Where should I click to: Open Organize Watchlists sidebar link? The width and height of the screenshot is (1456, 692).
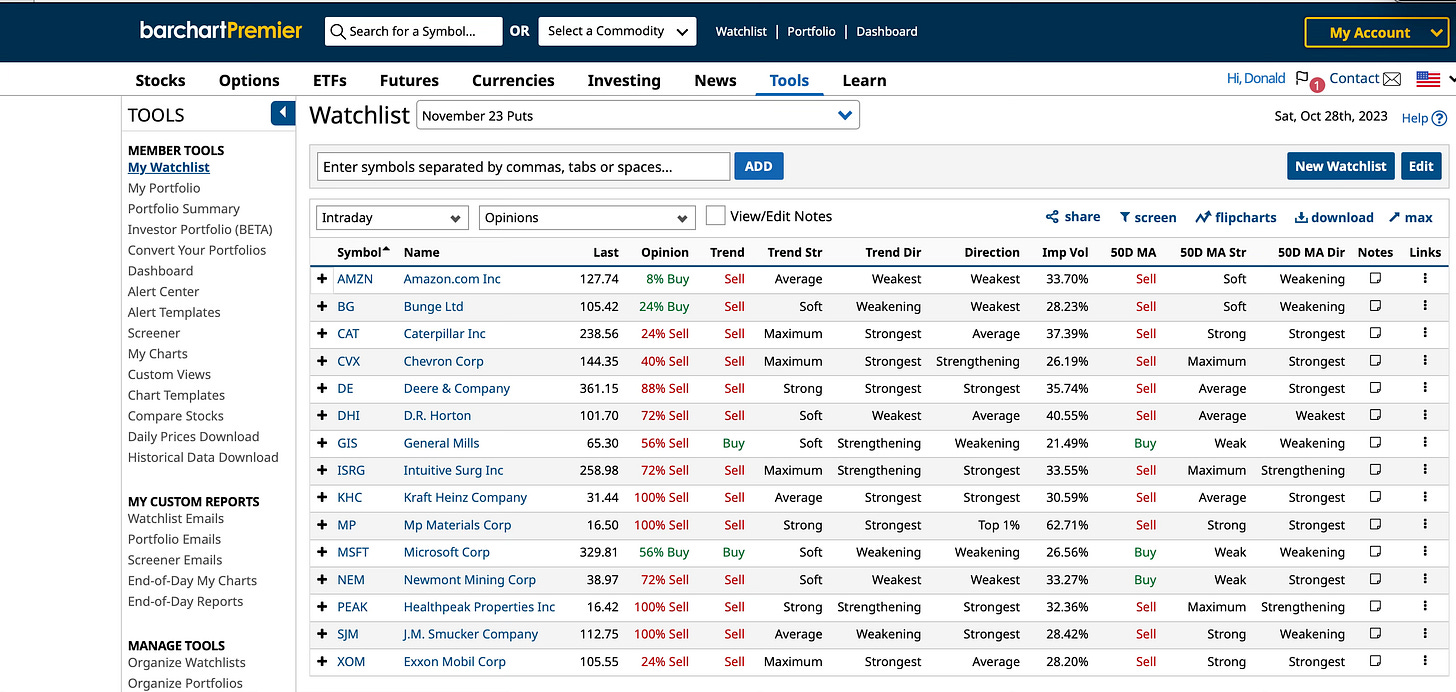tap(186, 662)
